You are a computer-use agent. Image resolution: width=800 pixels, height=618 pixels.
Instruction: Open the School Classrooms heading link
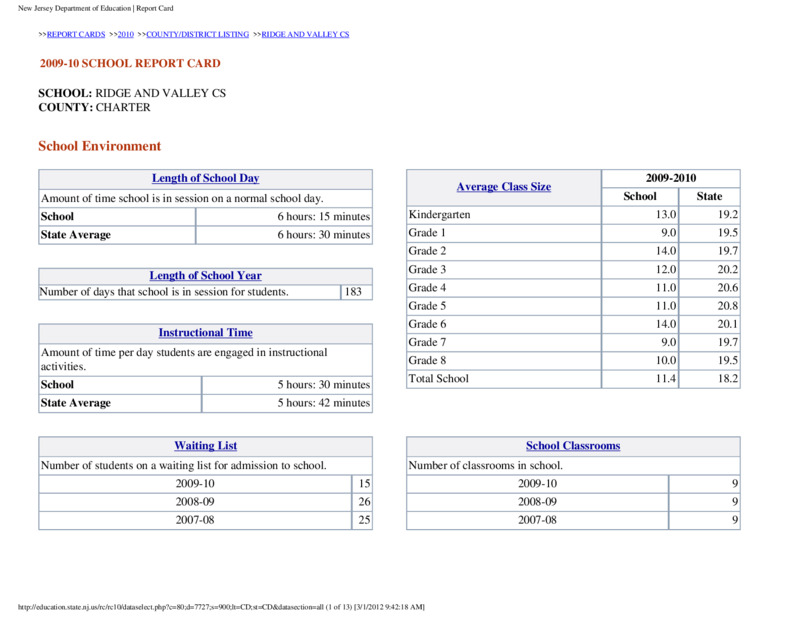573,446
